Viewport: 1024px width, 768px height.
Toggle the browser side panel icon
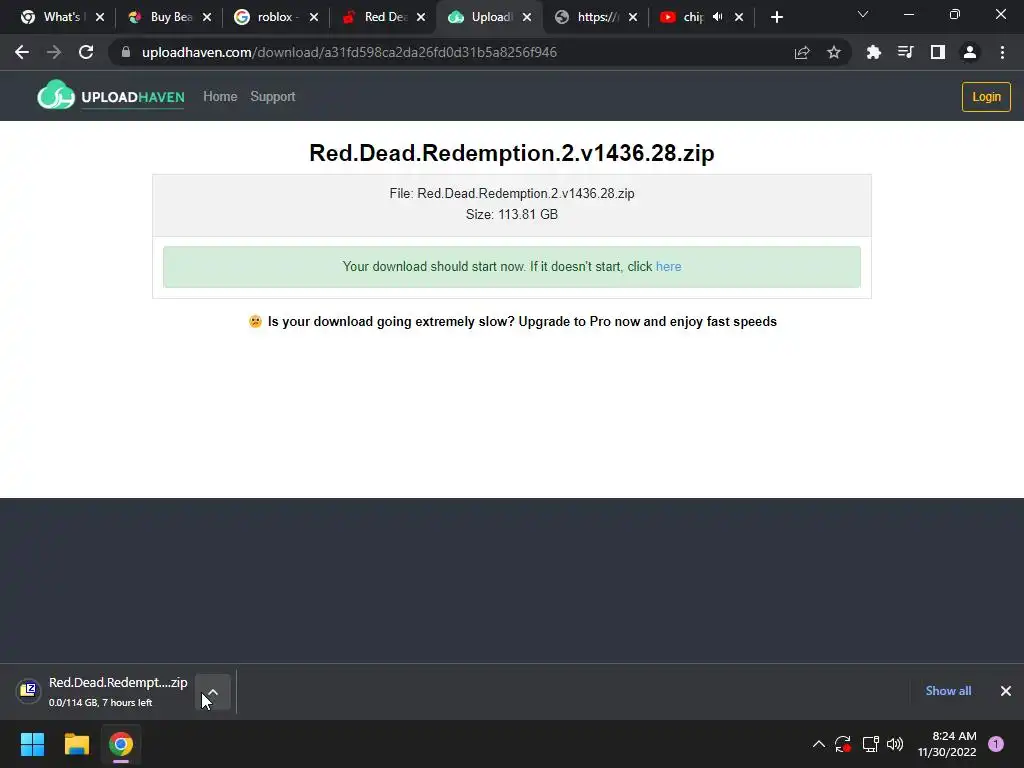pyautogui.click(x=938, y=52)
